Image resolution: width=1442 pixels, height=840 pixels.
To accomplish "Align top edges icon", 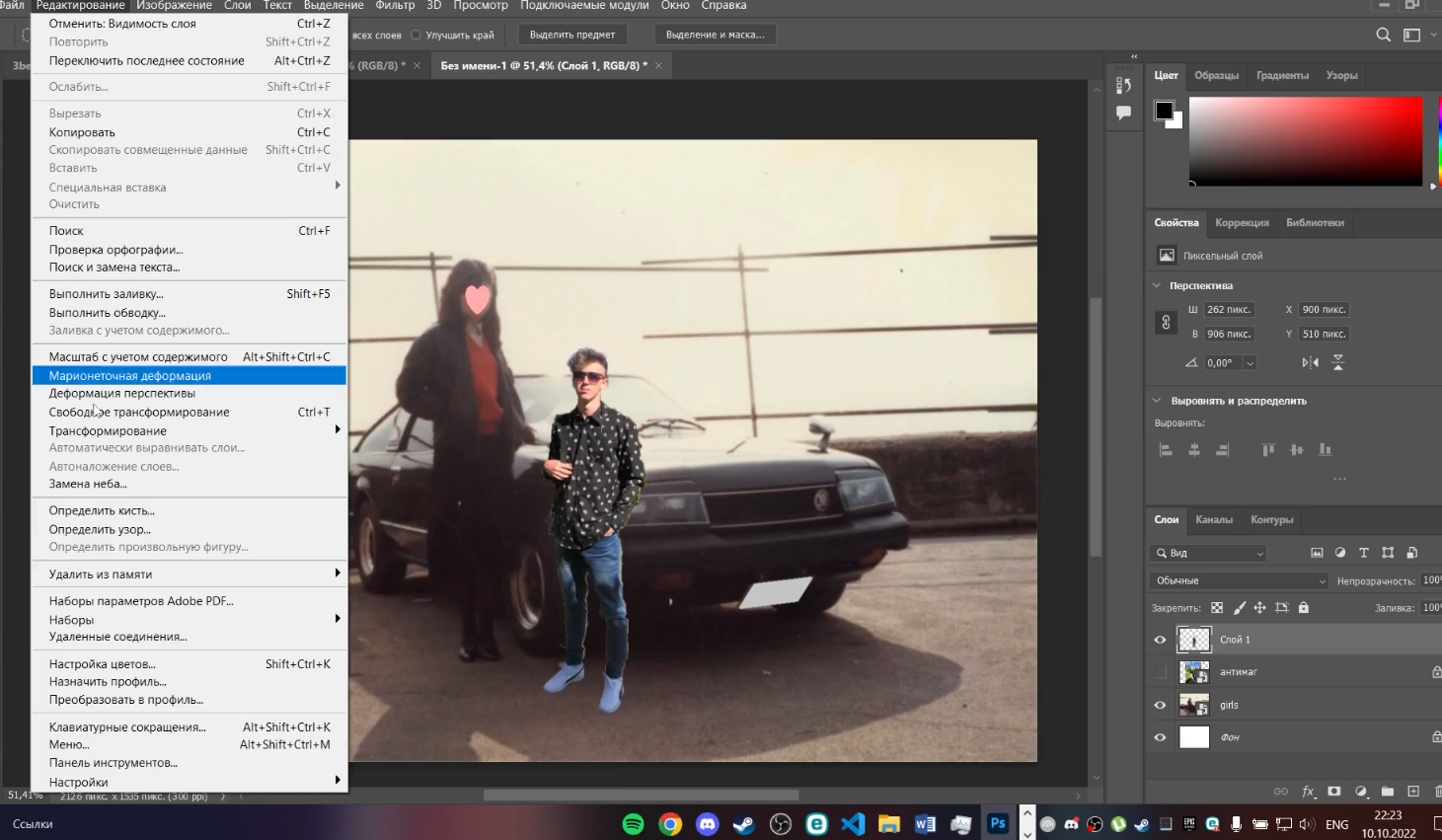I will pyautogui.click(x=1268, y=450).
